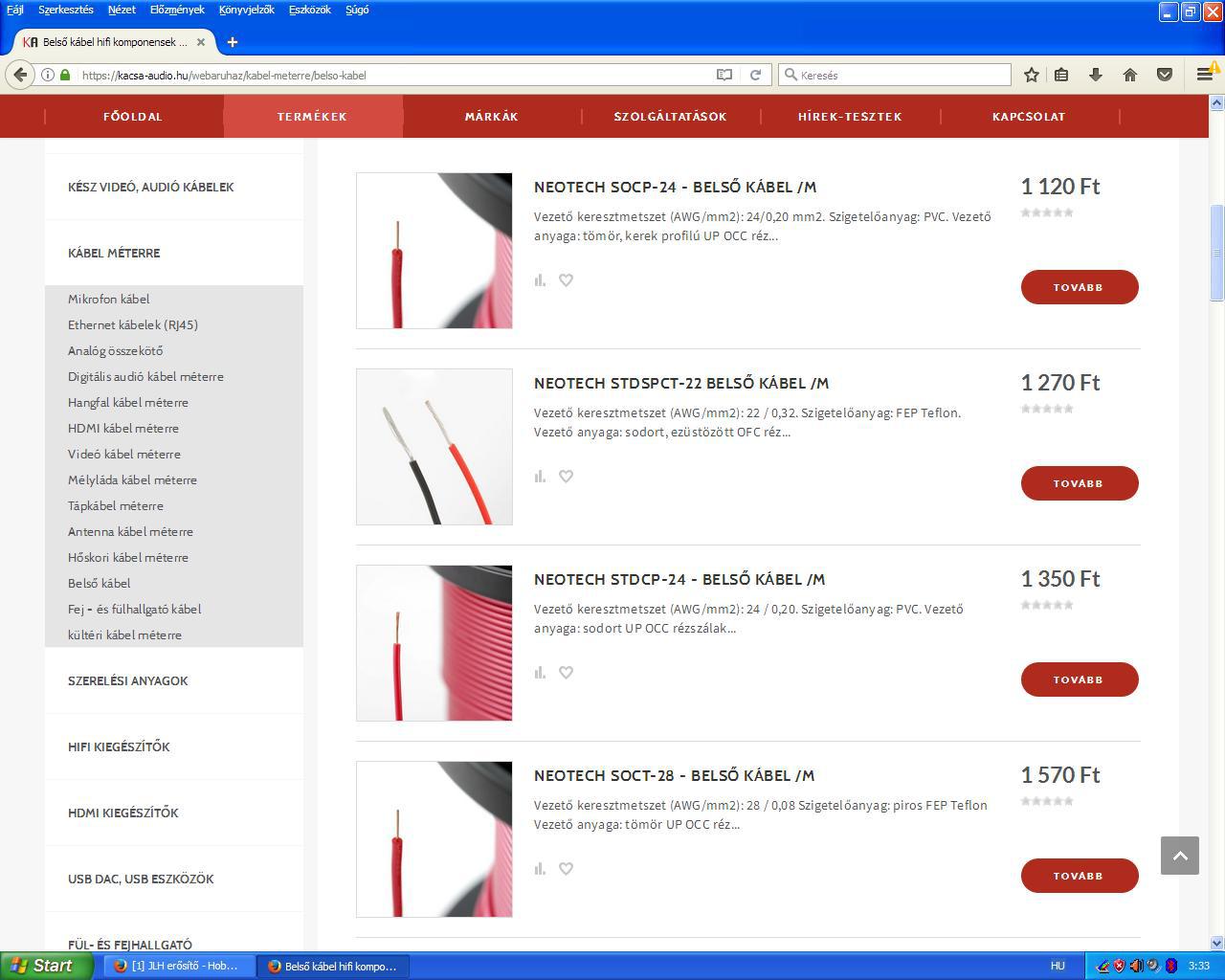The image size is (1225, 980).
Task: Go to FŐOLDAL in site navigation
Action: pos(133,117)
